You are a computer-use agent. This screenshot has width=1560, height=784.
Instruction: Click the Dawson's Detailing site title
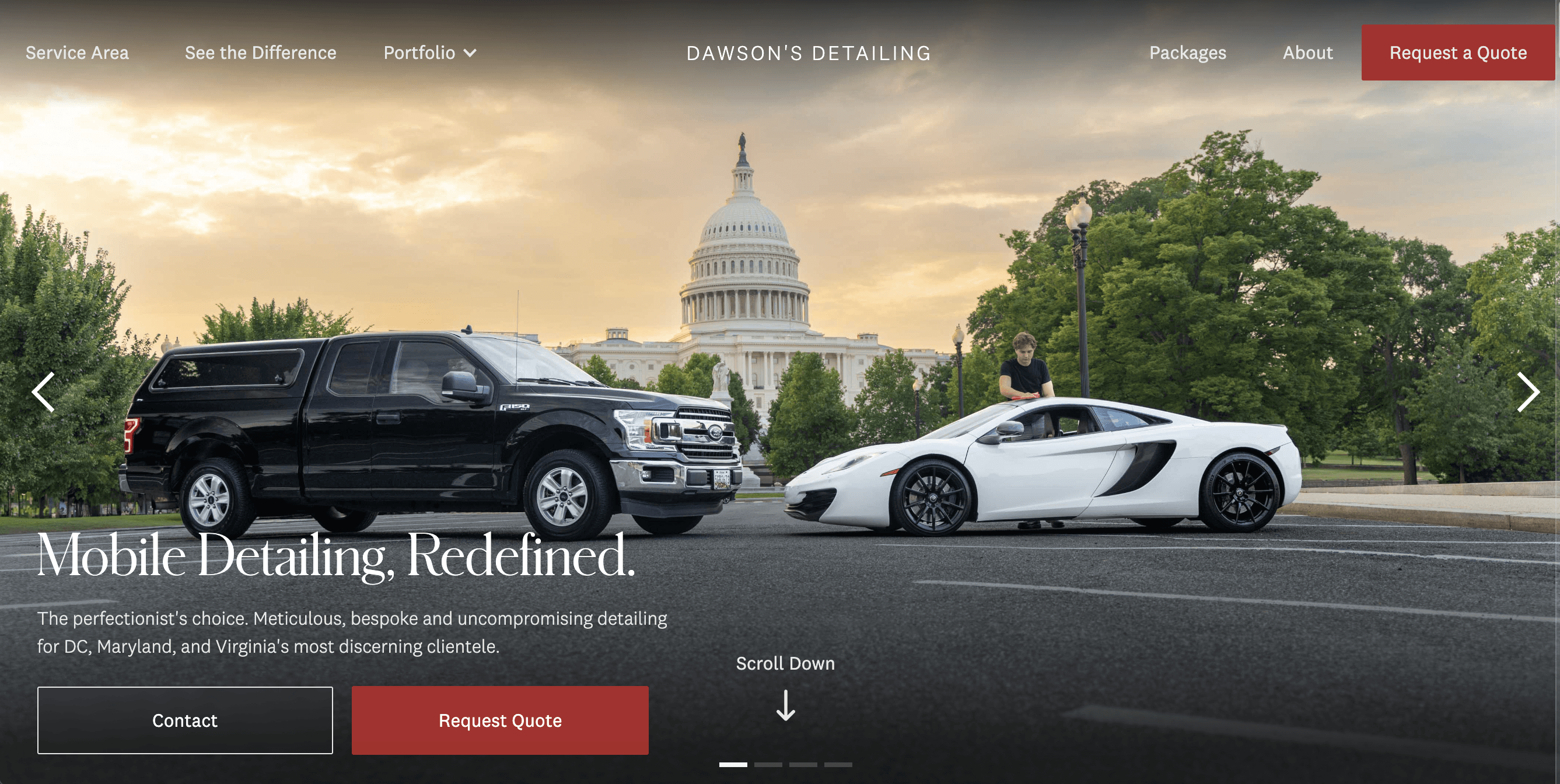(809, 53)
